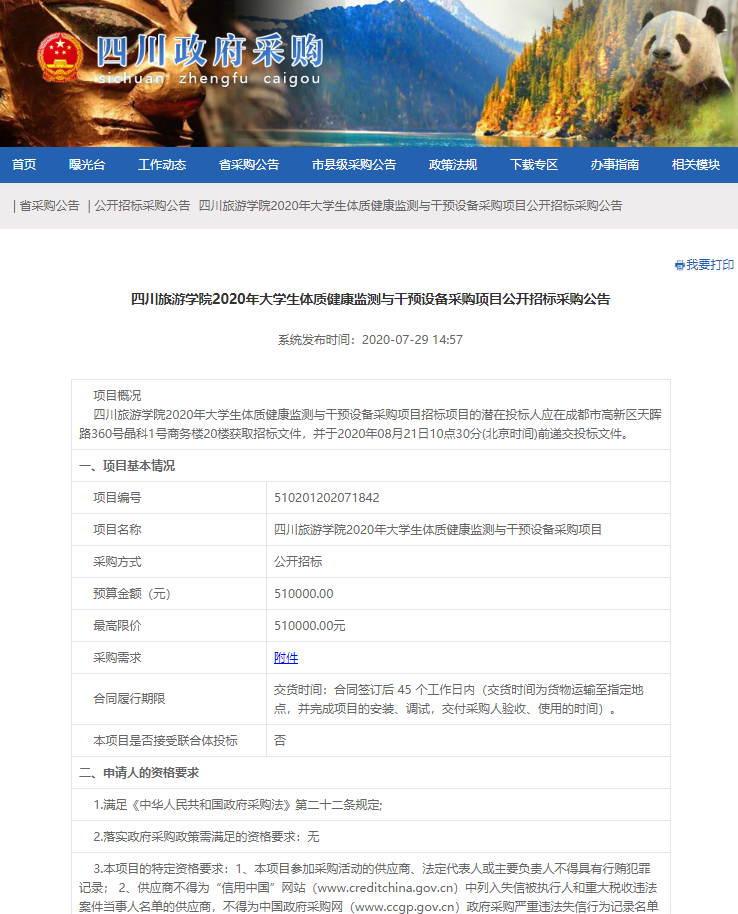Image resolution: width=738 pixels, height=914 pixels.
Task: Click the printer icon beside 我要打印
Action: click(680, 265)
